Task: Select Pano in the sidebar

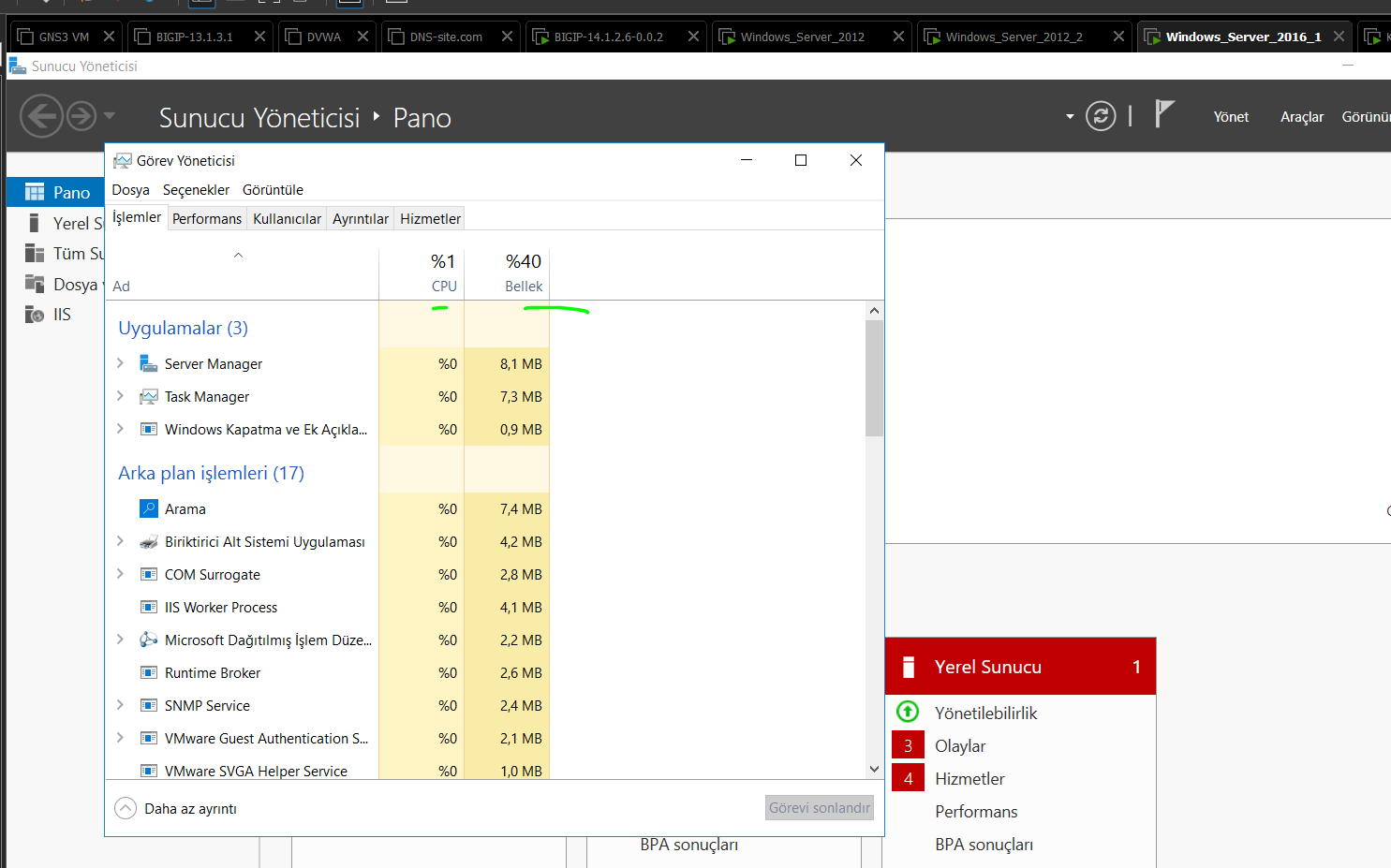Action: (x=56, y=192)
